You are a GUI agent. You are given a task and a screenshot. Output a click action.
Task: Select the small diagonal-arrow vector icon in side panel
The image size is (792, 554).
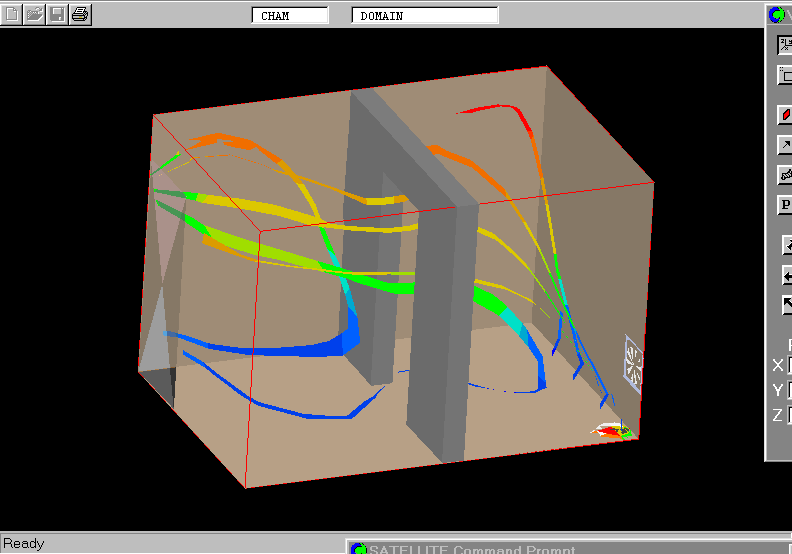(x=785, y=146)
